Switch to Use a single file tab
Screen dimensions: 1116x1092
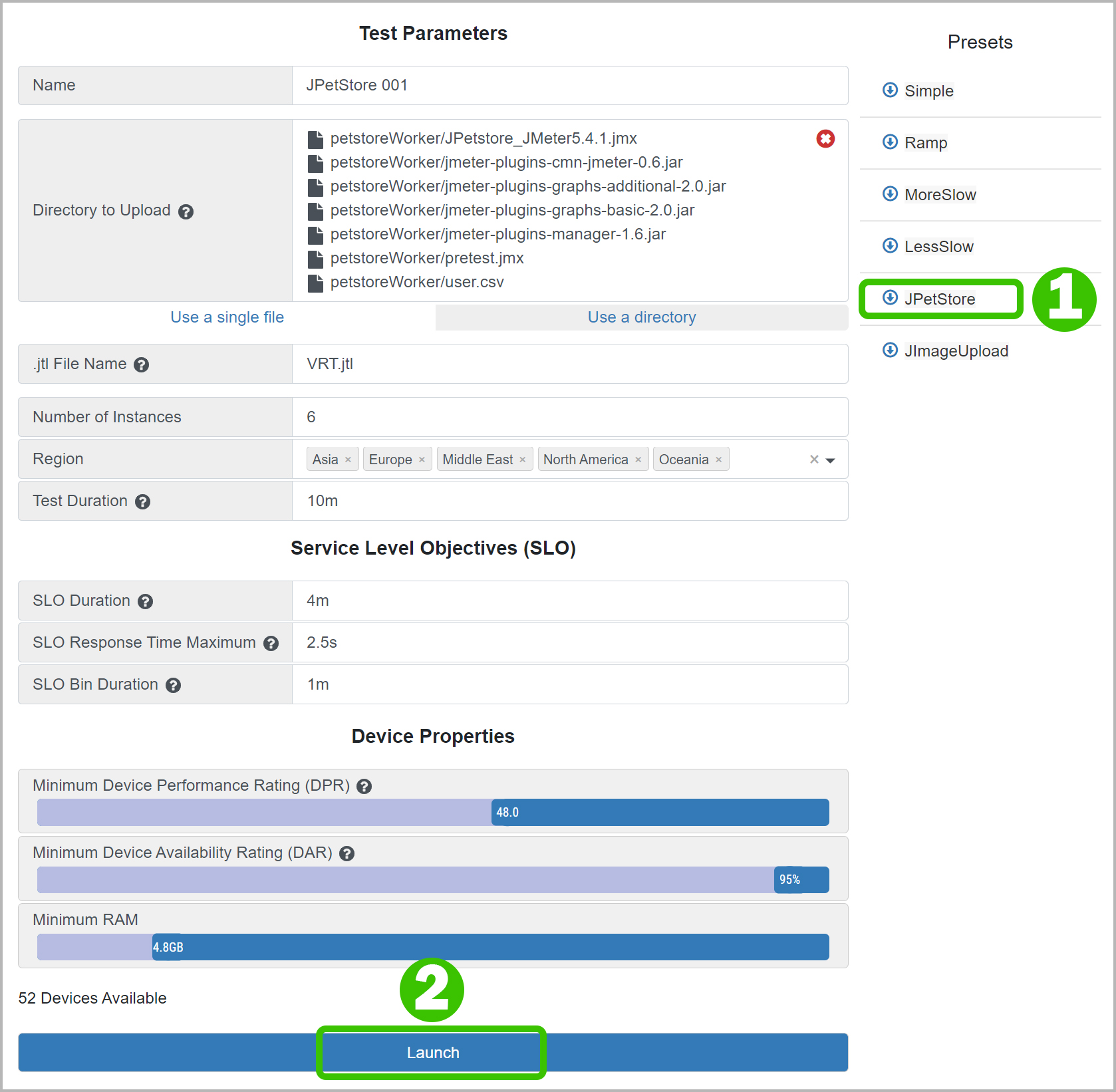coord(227,317)
